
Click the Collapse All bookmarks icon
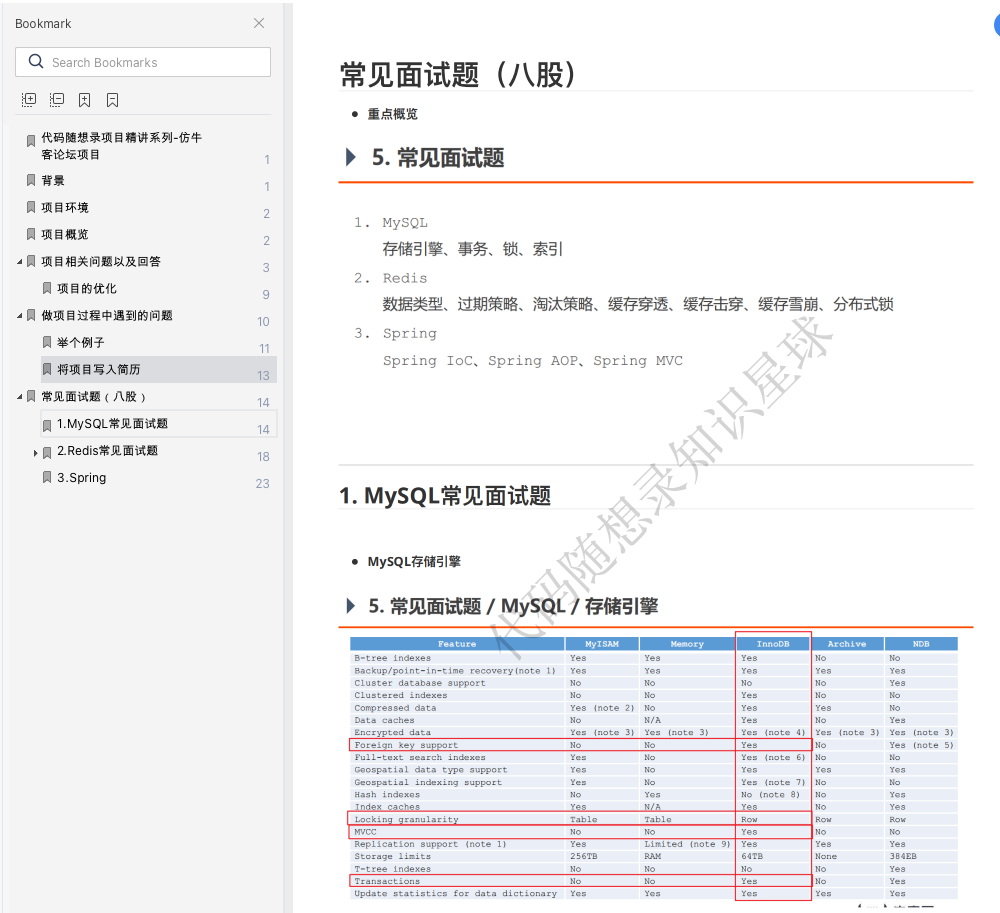pyautogui.click(x=57, y=99)
